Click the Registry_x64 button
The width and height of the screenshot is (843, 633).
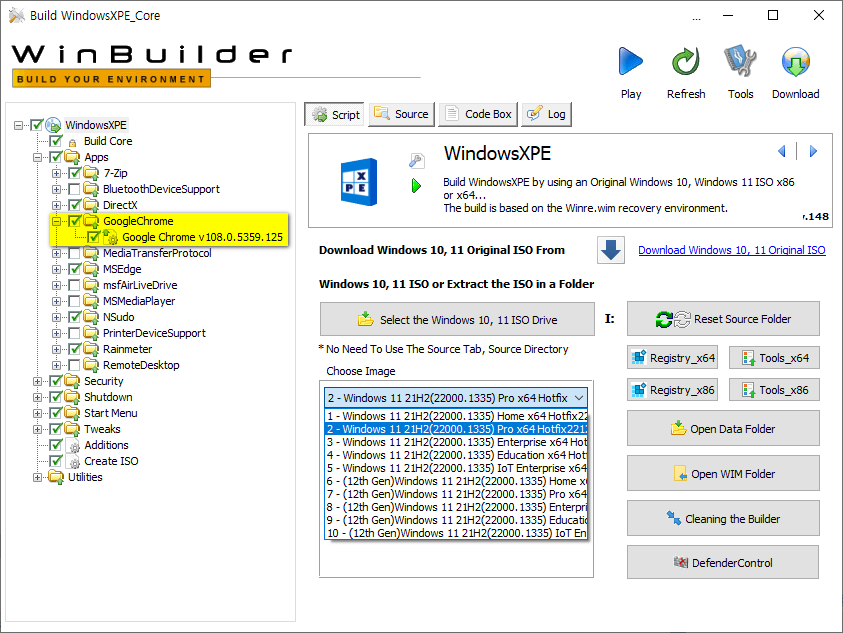[x=672, y=358]
